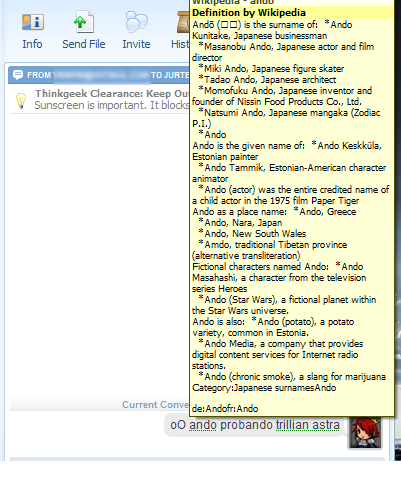This screenshot has height=480, width=401.
Task: Click the red-haired avatar thumbnail
Action: (x=365, y=432)
